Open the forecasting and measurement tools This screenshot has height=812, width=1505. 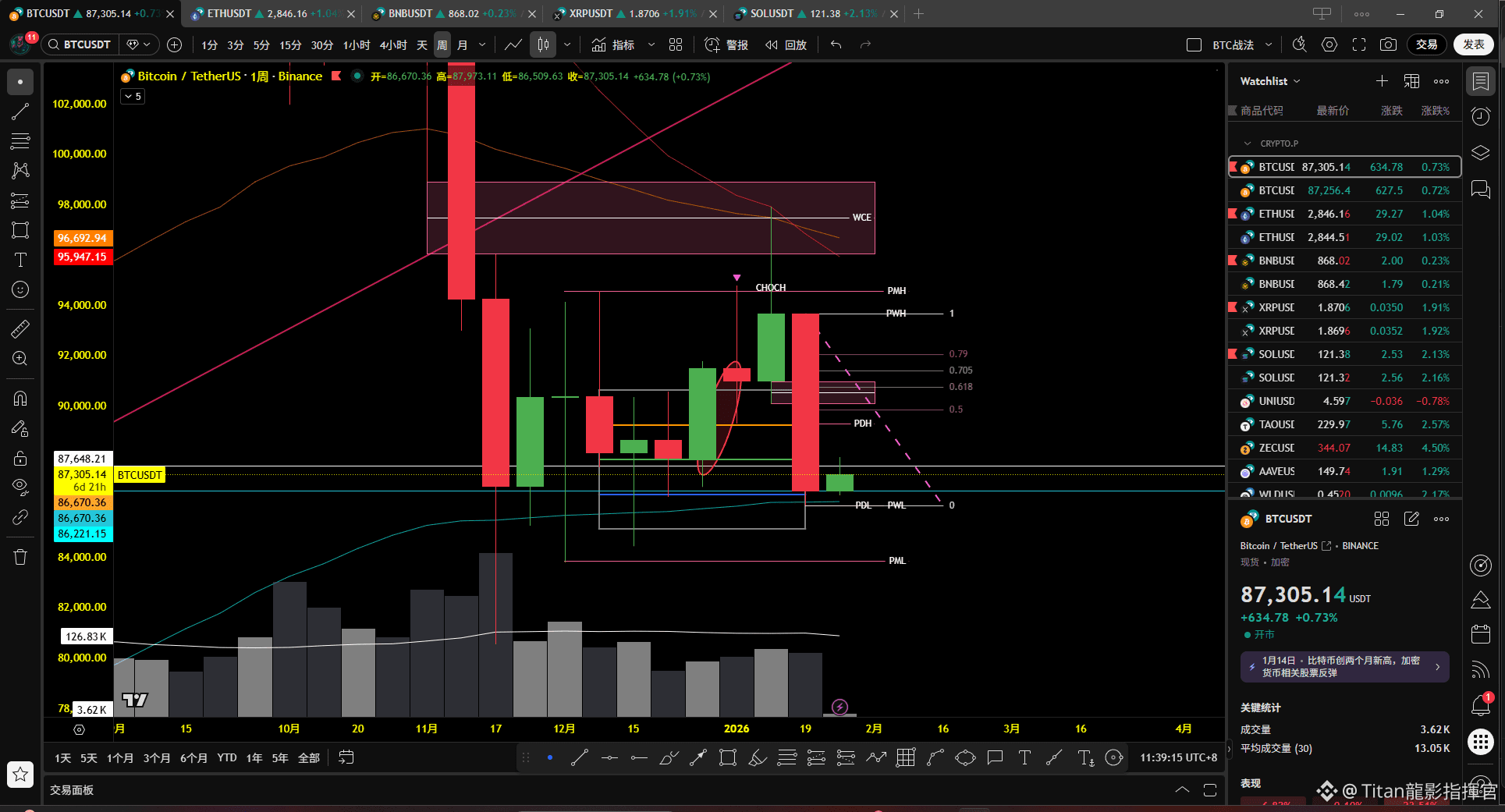coord(20,200)
